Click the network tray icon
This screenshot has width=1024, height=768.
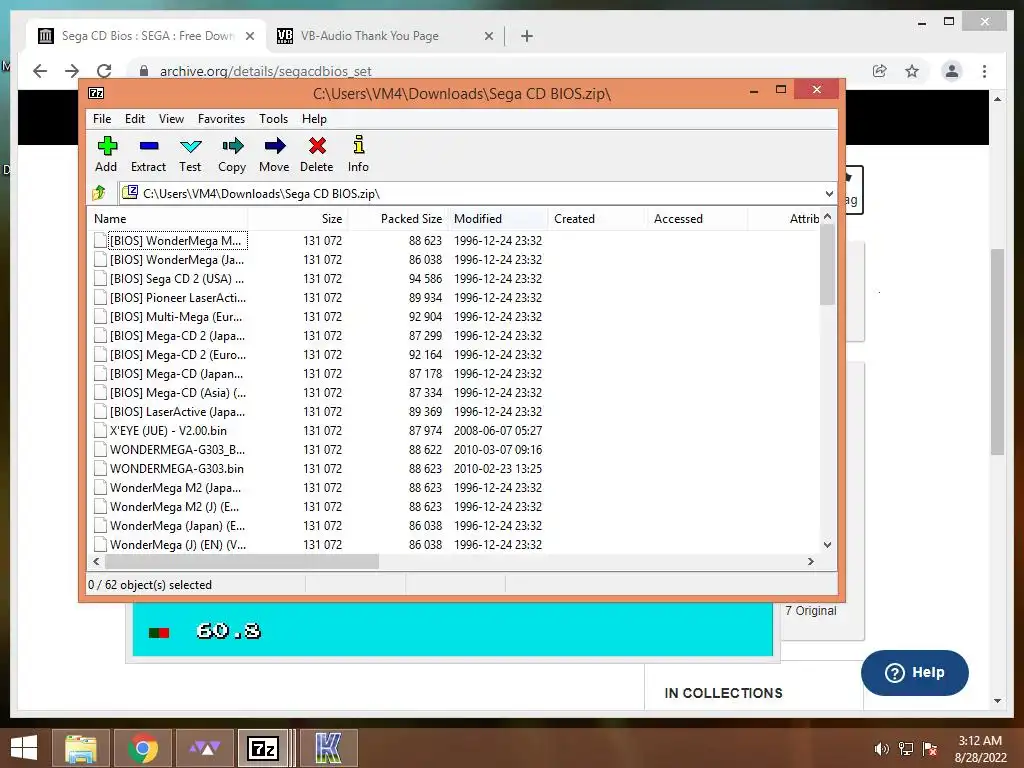pos(906,749)
